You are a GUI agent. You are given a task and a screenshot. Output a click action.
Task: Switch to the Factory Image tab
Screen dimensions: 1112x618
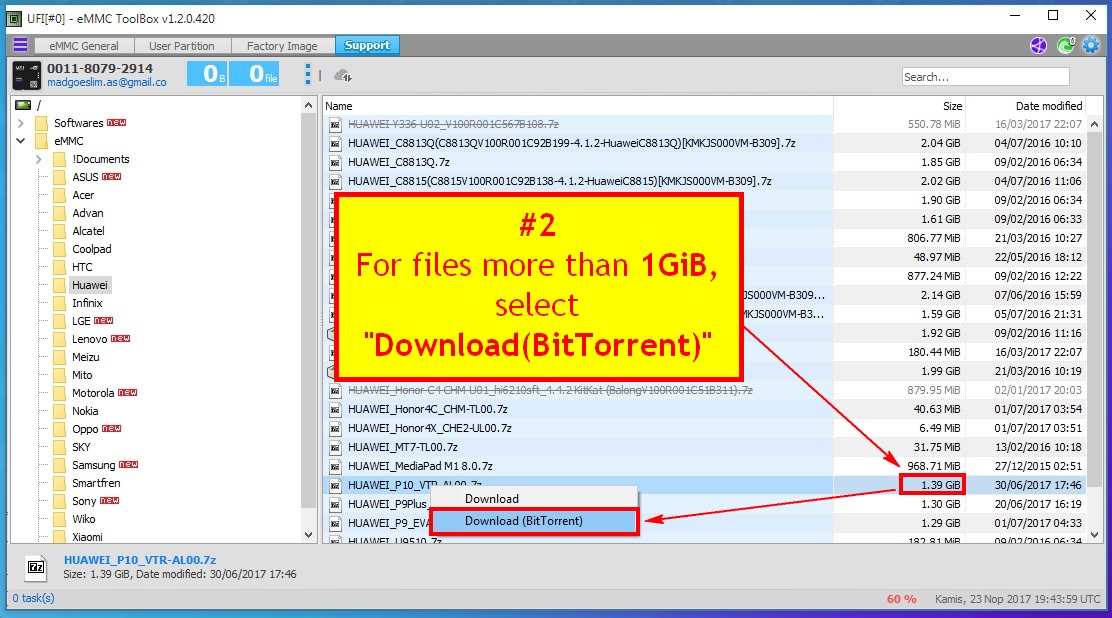pyautogui.click(x=282, y=45)
